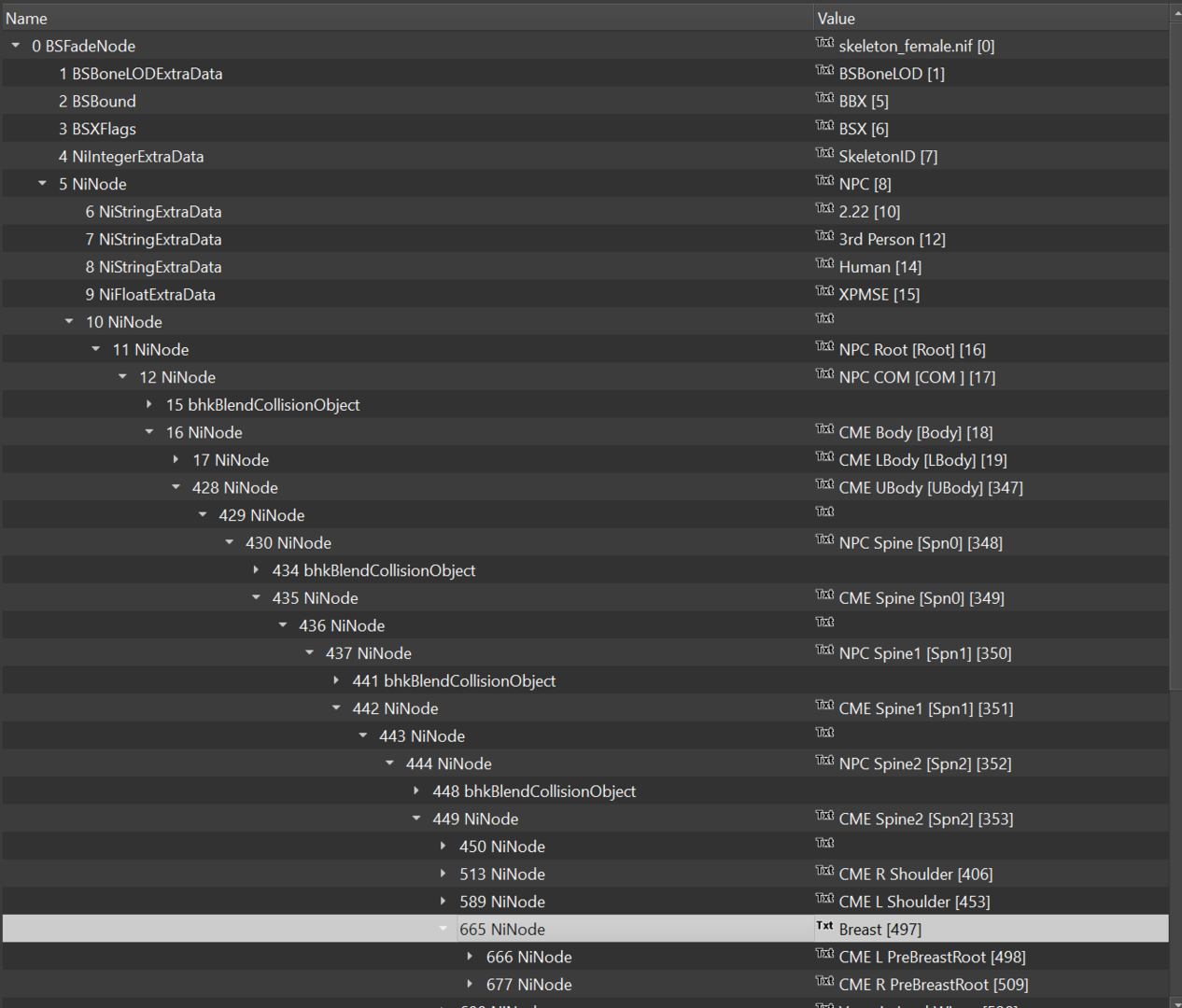
Task: Collapse the 10 NiNode branch
Action: [69, 322]
